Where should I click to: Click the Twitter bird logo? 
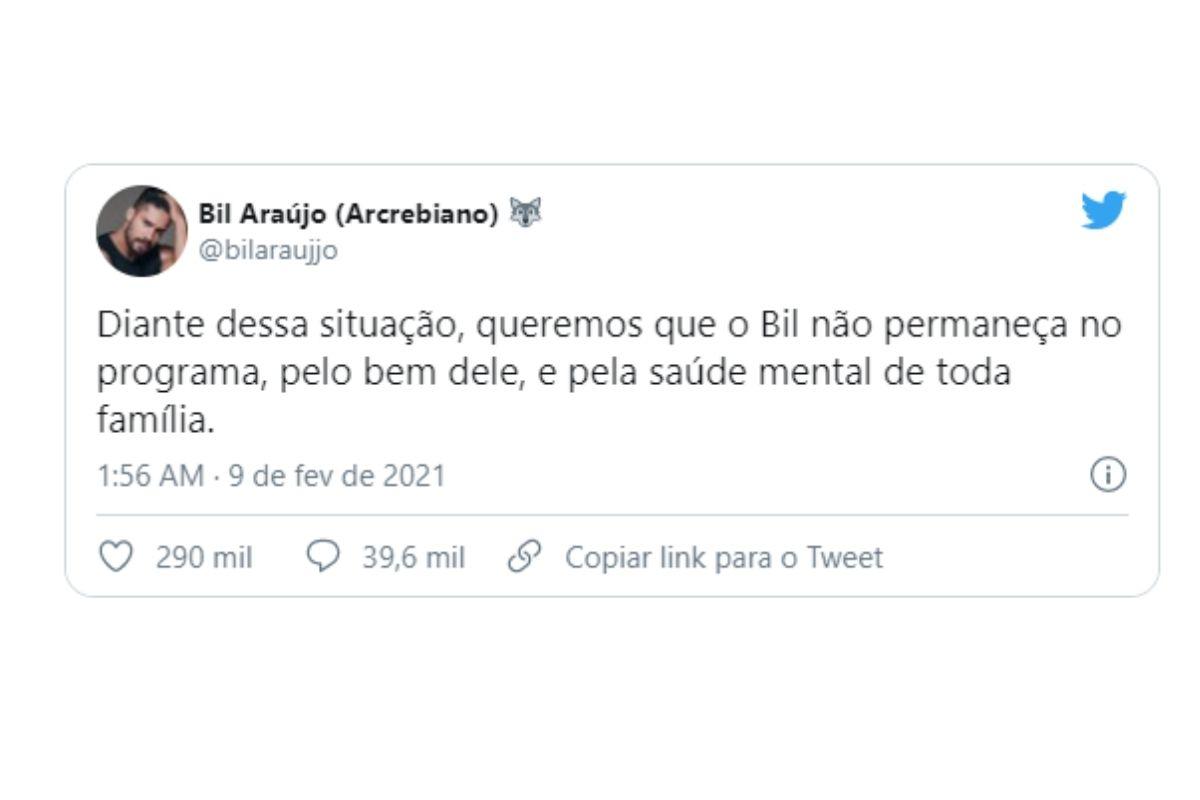point(1103,211)
